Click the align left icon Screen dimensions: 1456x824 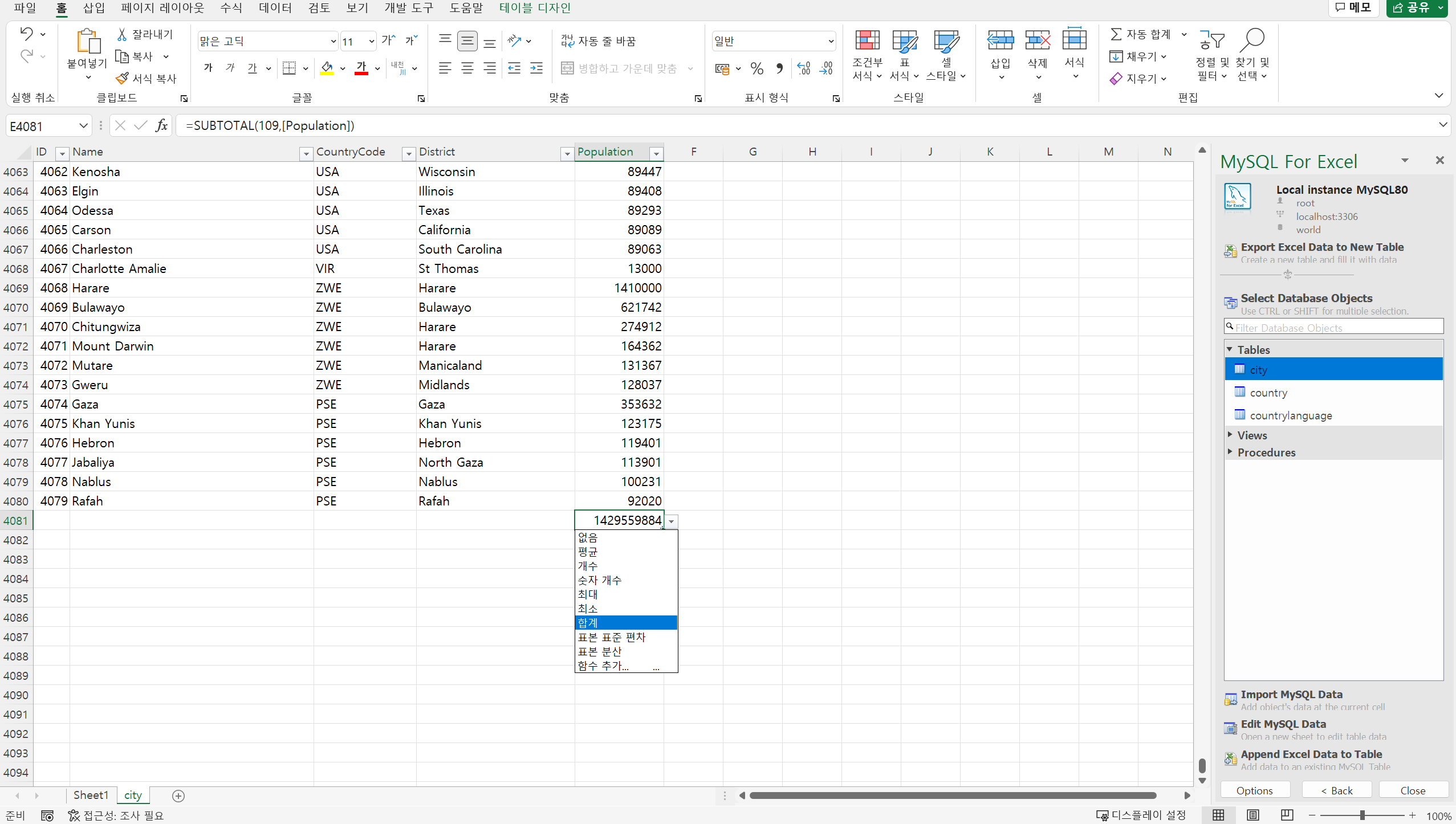click(x=445, y=68)
